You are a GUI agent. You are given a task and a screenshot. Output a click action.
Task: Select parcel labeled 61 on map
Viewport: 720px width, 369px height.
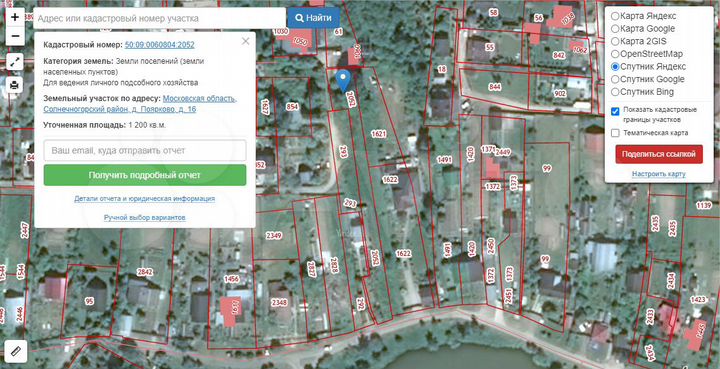(339, 32)
